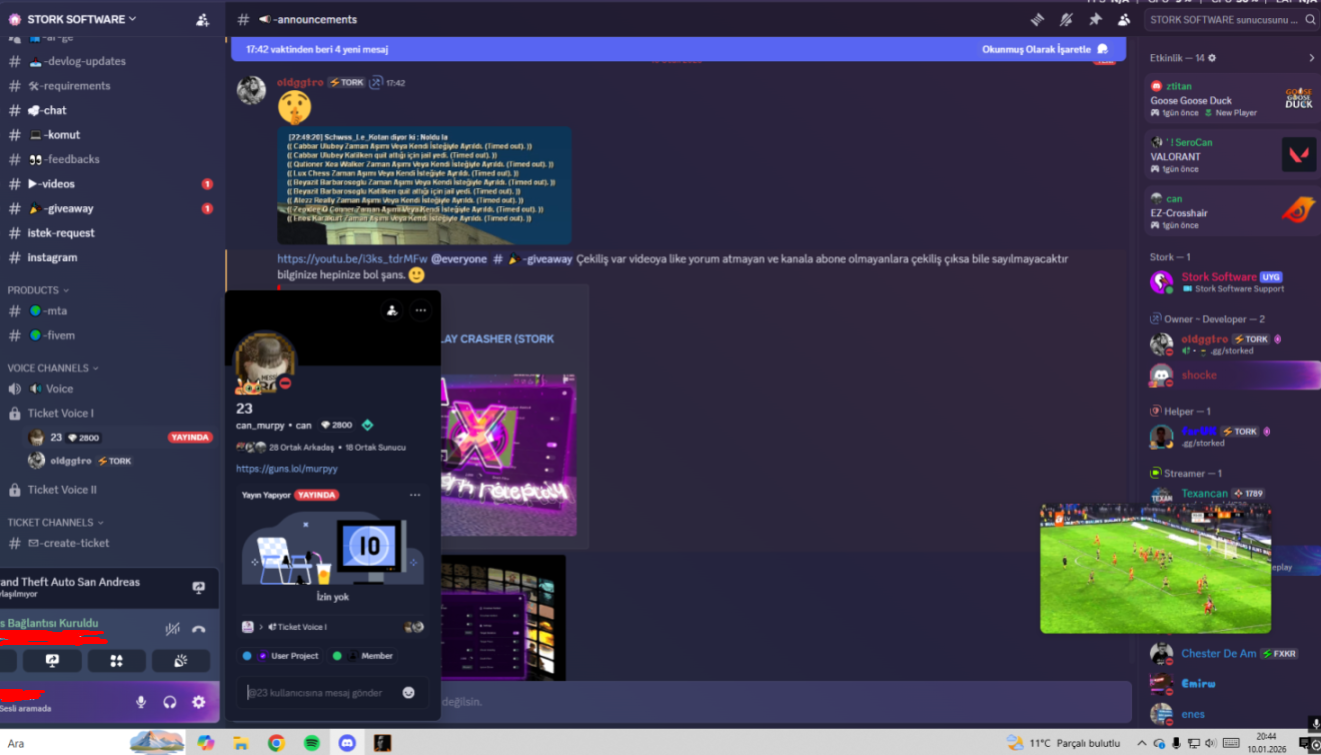Click Okunmuş Olarak İşaretle button
The width and height of the screenshot is (1321, 755).
1045,49
